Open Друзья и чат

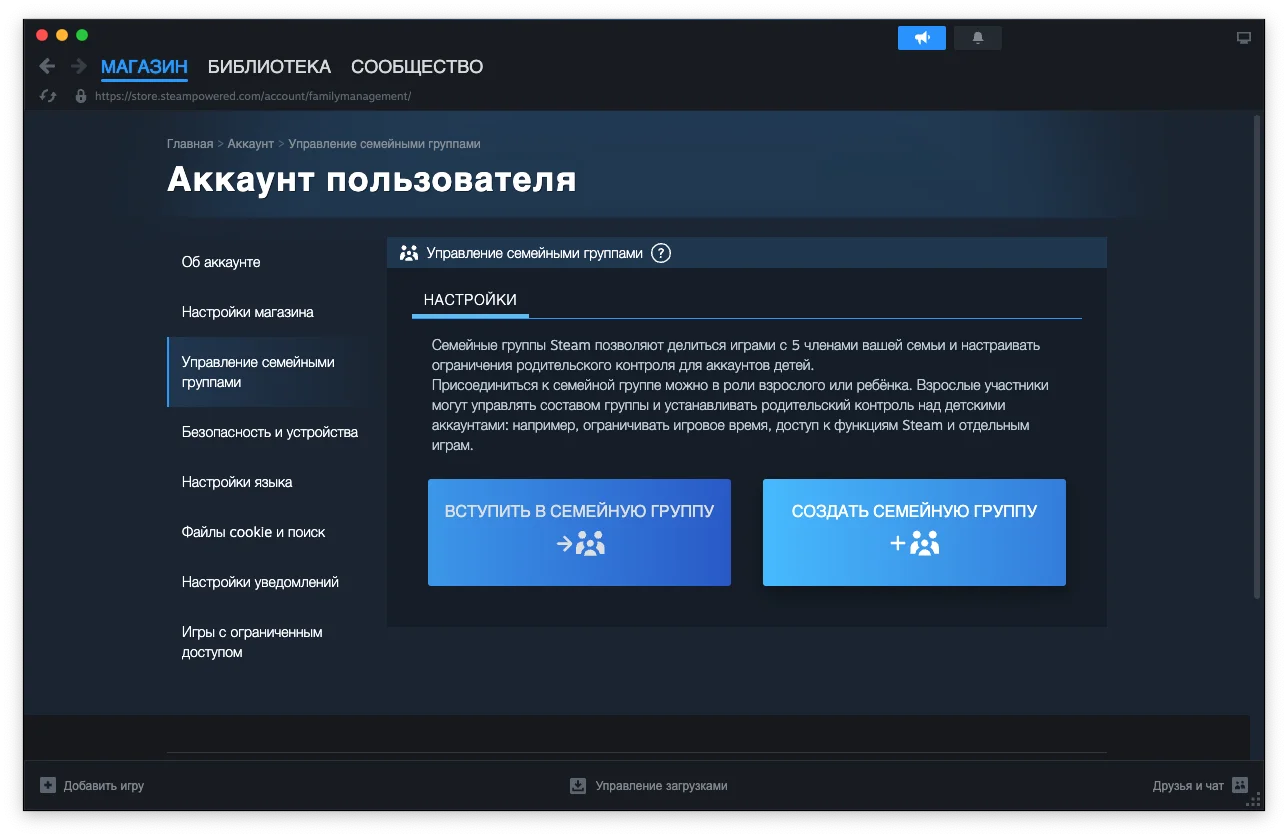point(1188,786)
